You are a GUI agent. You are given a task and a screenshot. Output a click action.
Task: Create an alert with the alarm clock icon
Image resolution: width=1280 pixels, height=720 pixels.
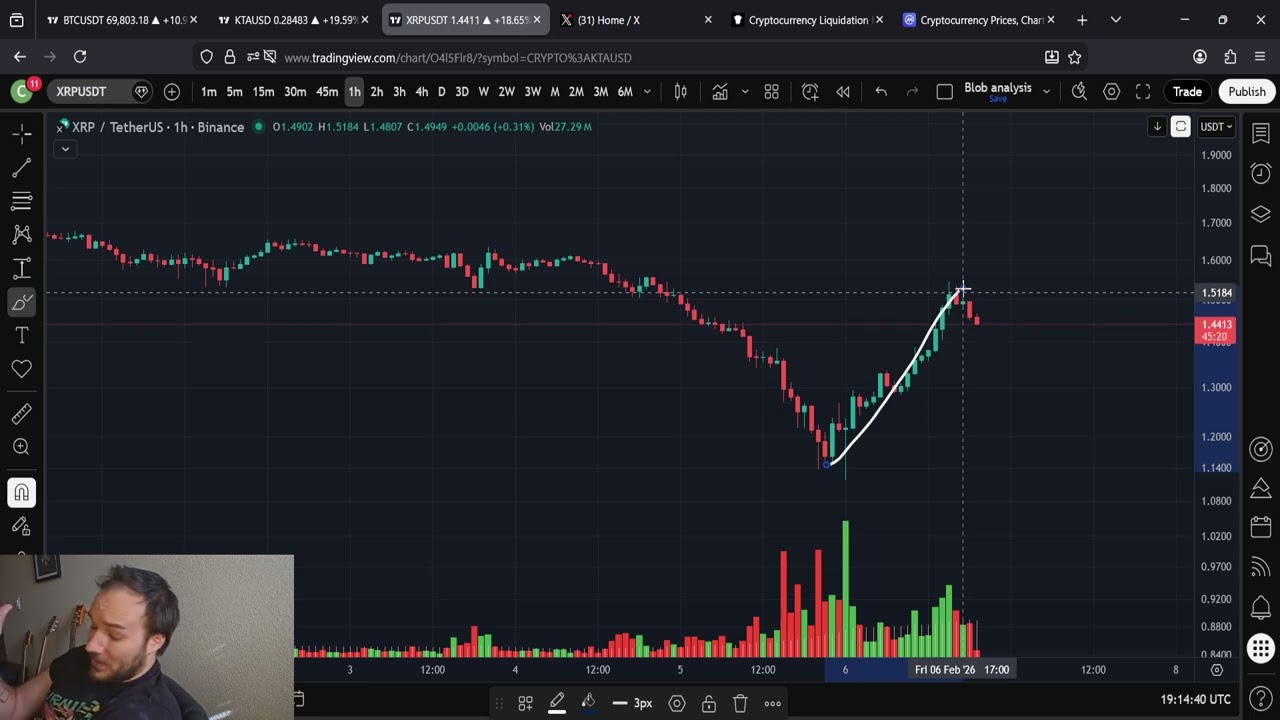[x=810, y=92]
